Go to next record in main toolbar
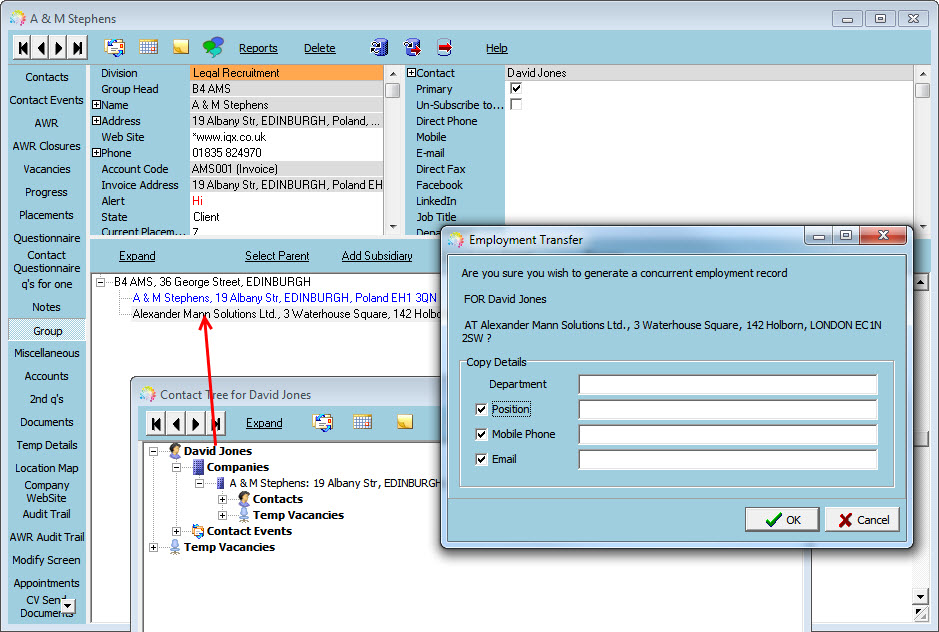 (x=59, y=48)
